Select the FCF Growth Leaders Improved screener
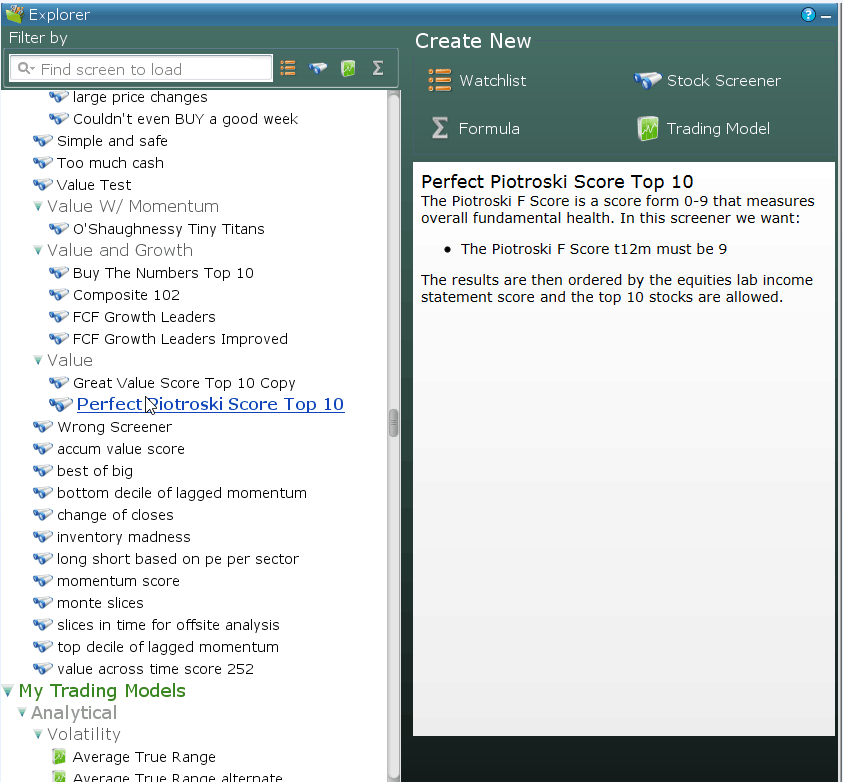Screen dimensions: 843x782 click(180, 339)
